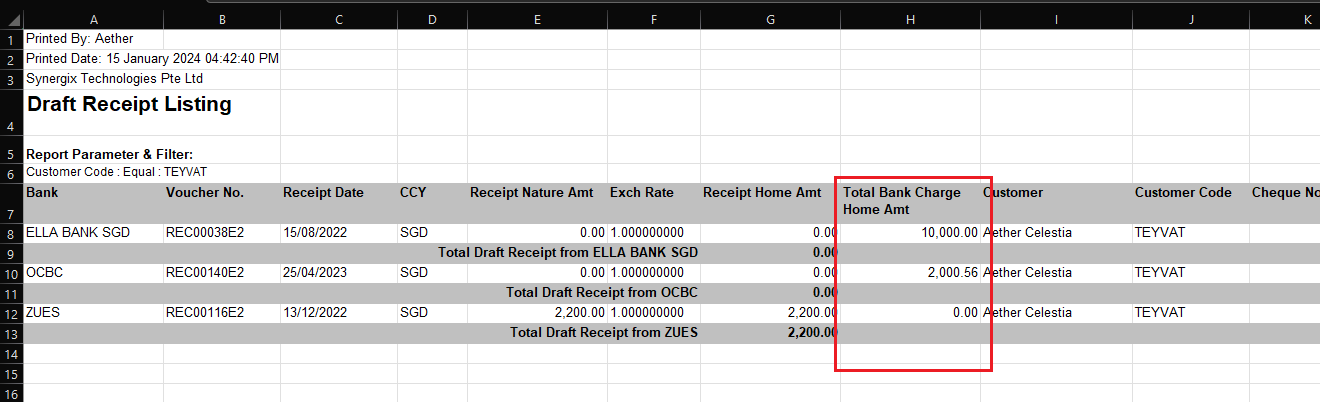Click the Synergix Technologies Pte Ltd cell
The width and height of the screenshot is (1320, 402).
pos(114,79)
